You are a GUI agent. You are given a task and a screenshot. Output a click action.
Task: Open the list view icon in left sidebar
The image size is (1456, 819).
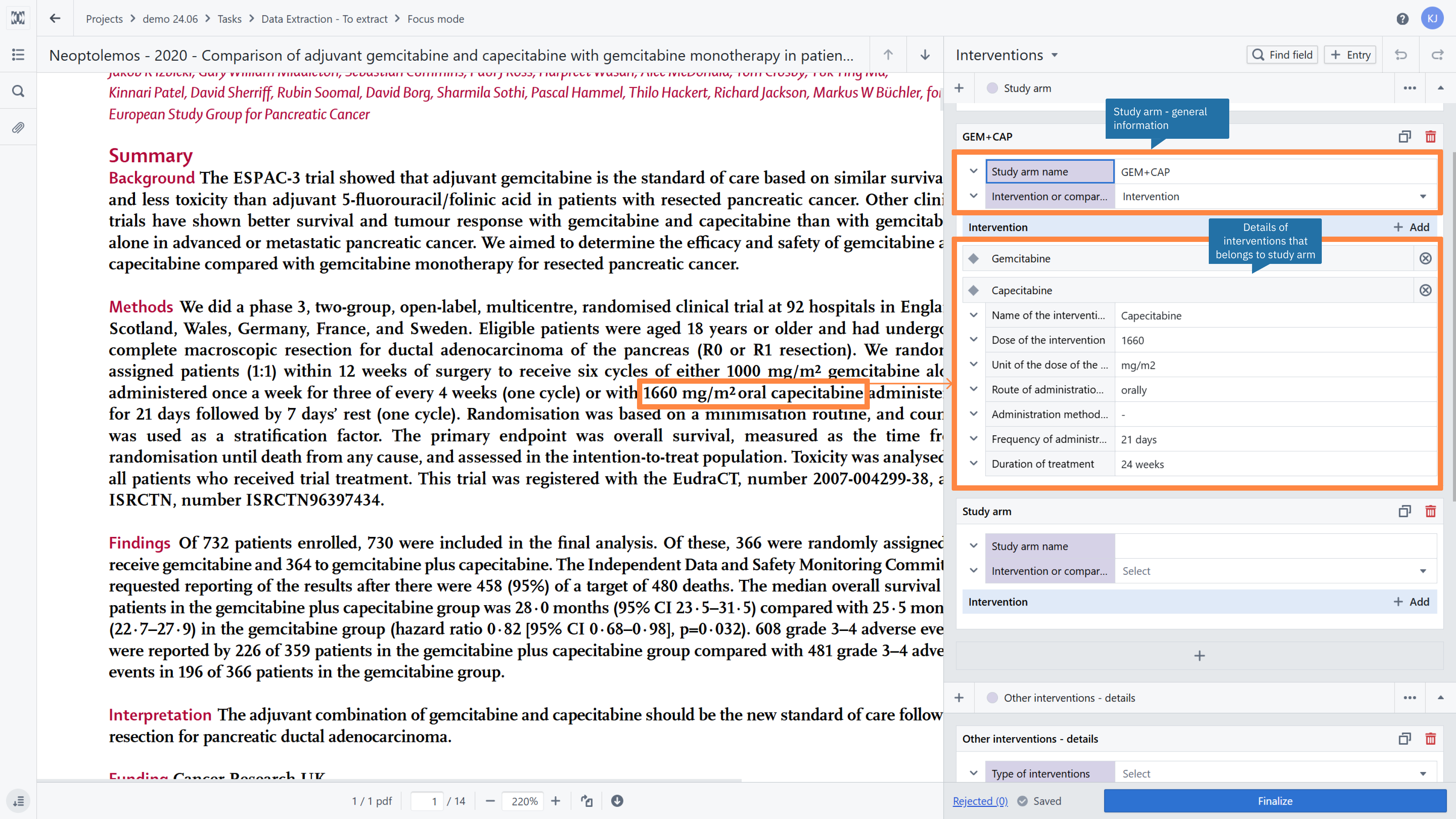coord(18,55)
